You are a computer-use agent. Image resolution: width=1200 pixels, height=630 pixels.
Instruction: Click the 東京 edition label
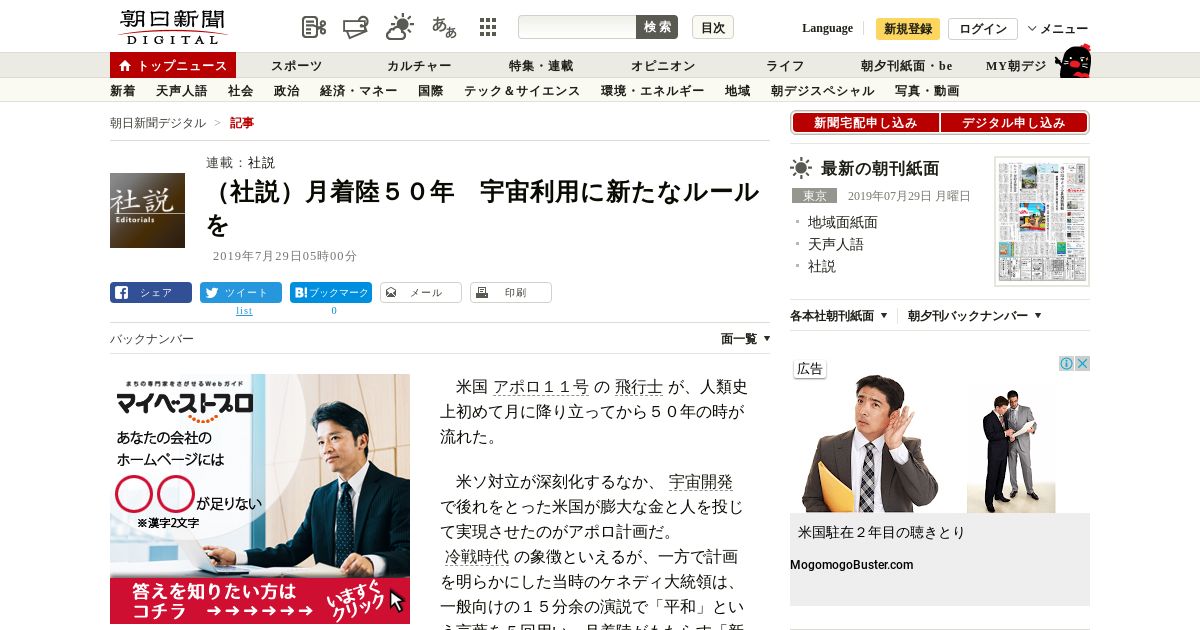point(814,196)
